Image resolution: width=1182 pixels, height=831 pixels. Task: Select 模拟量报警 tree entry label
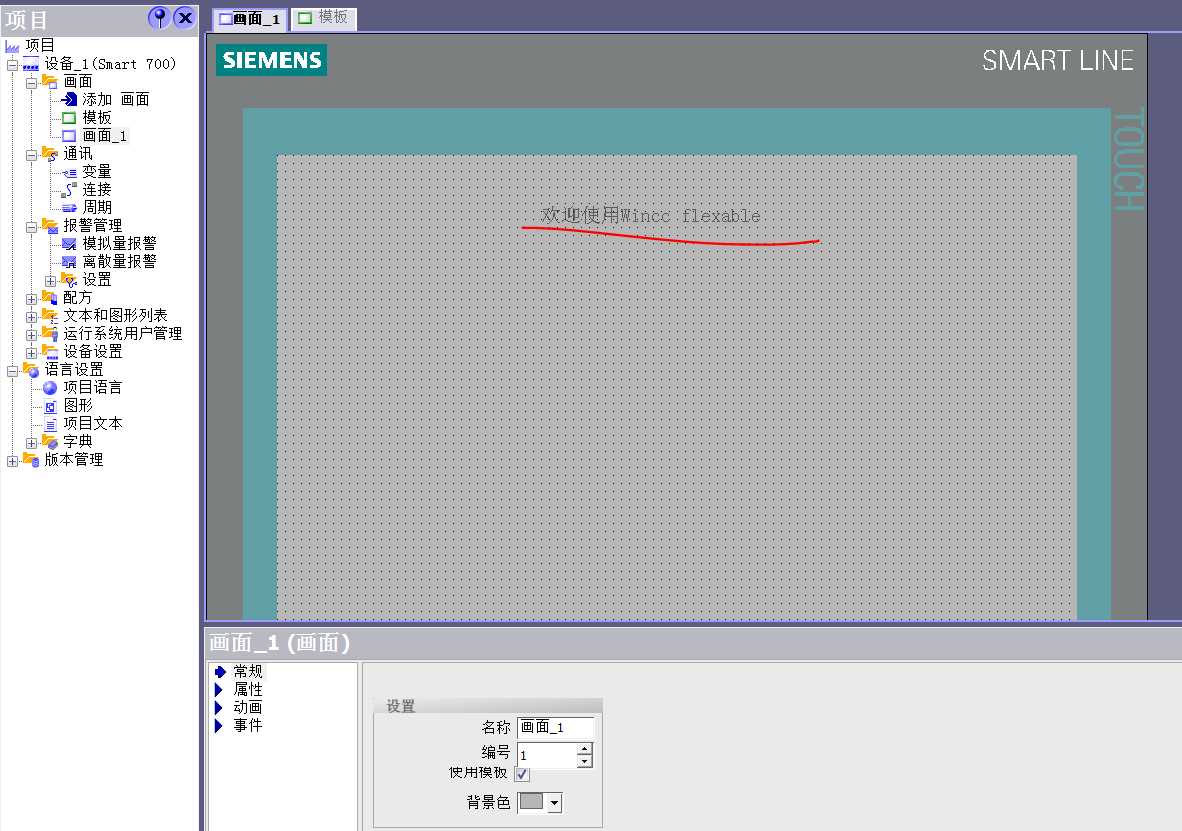(x=119, y=244)
